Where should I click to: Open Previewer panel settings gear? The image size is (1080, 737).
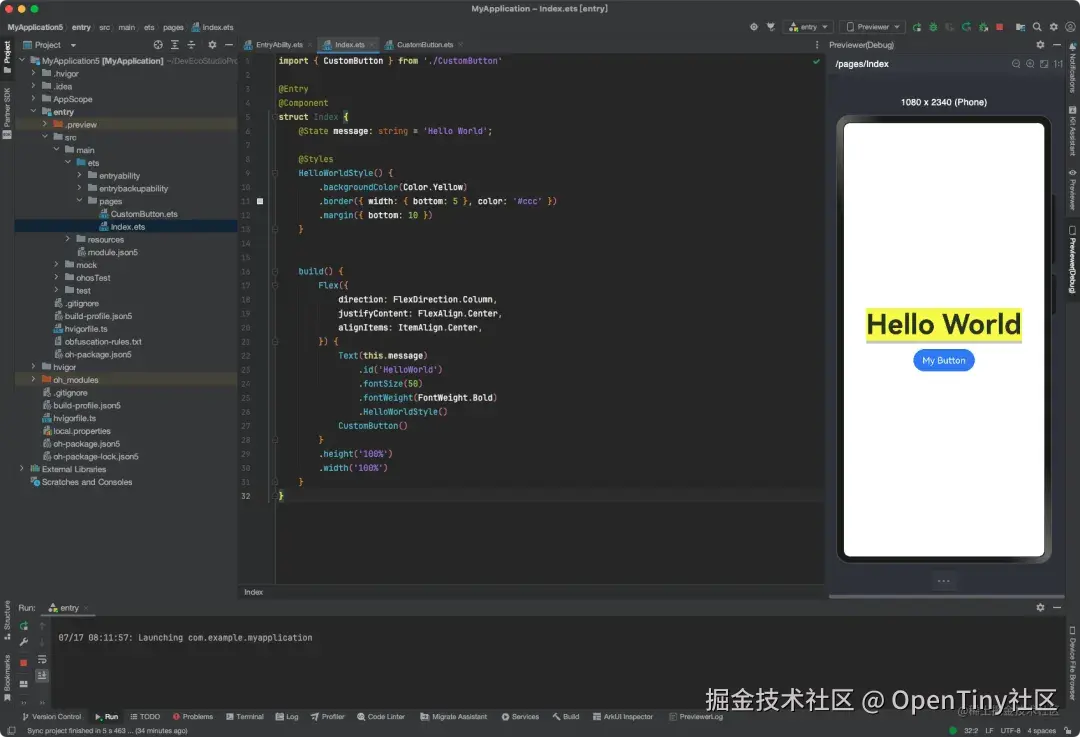(1040, 45)
